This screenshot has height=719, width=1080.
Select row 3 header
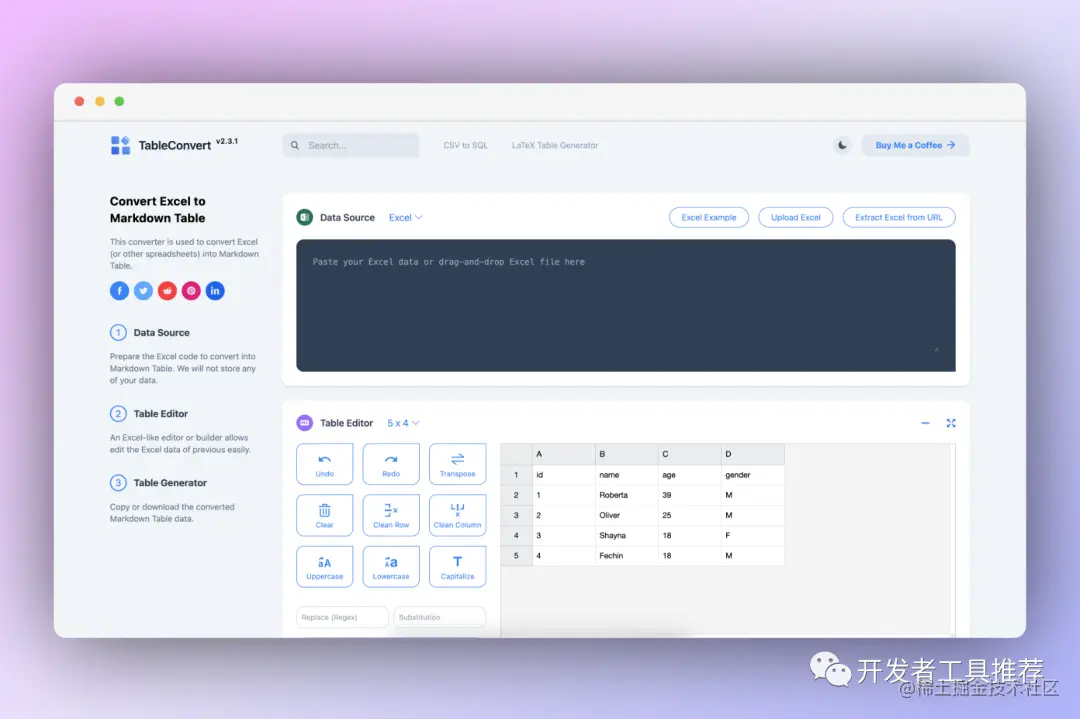pos(516,515)
